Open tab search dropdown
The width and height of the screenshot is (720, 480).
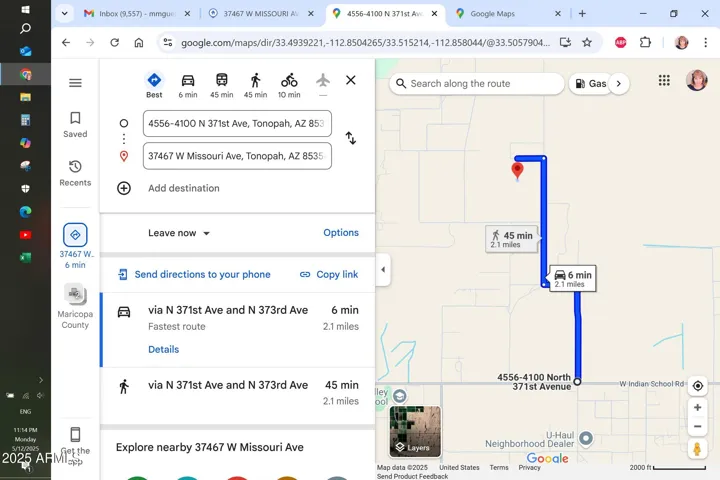point(65,14)
